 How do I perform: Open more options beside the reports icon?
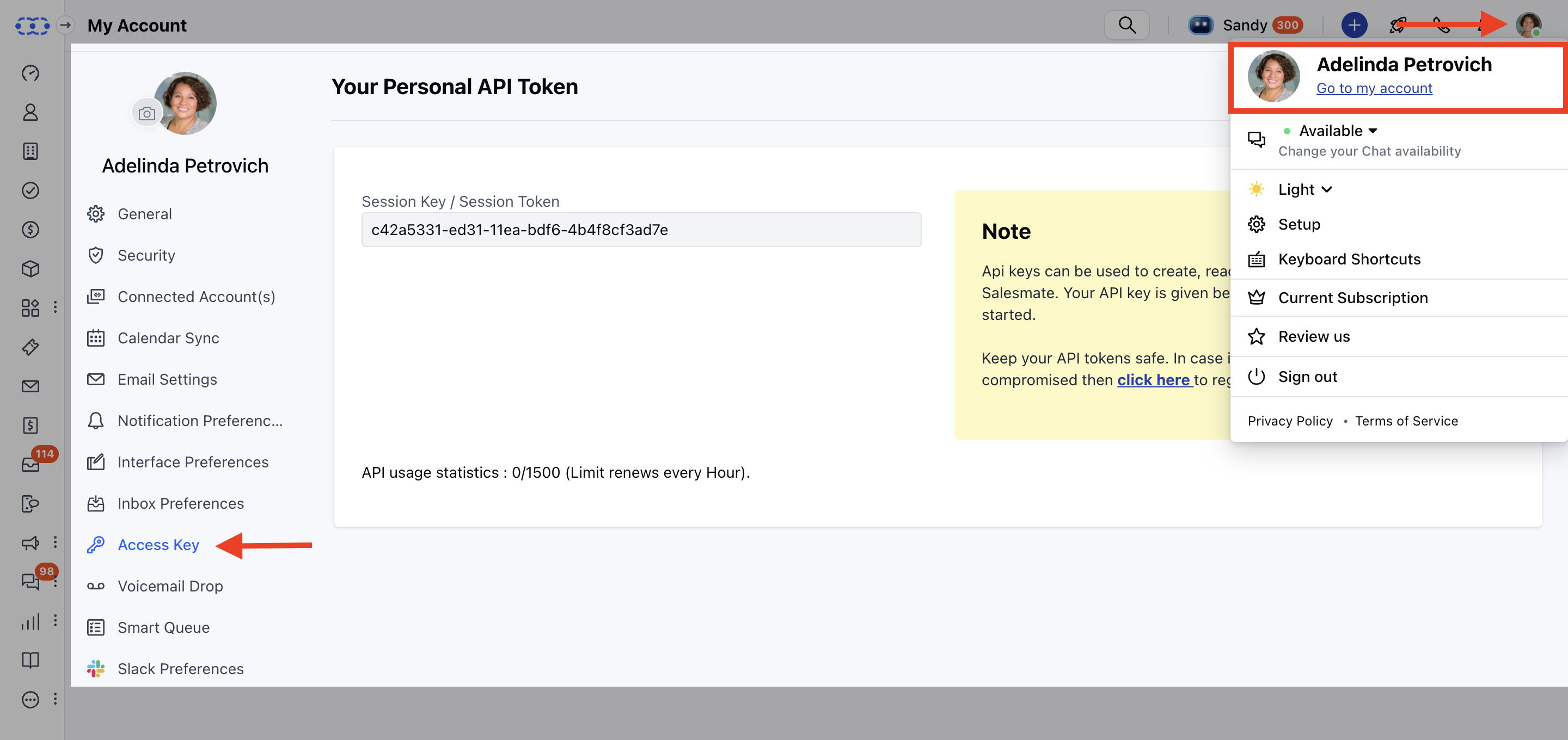click(x=56, y=621)
